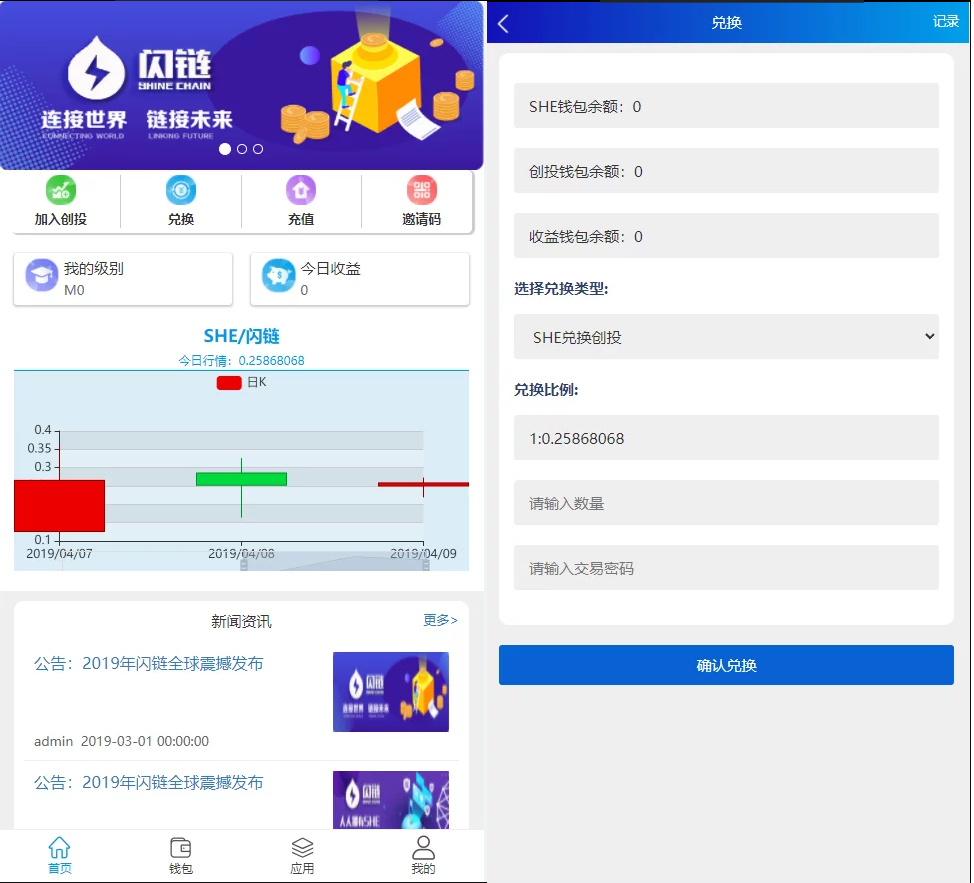Open the 加入创投 feature icon

60,200
